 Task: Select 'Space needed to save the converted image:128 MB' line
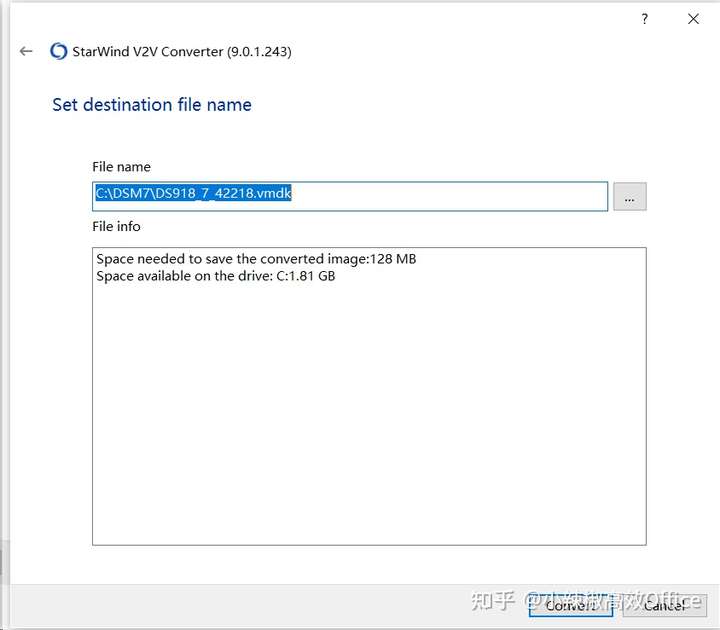click(x=256, y=259)
